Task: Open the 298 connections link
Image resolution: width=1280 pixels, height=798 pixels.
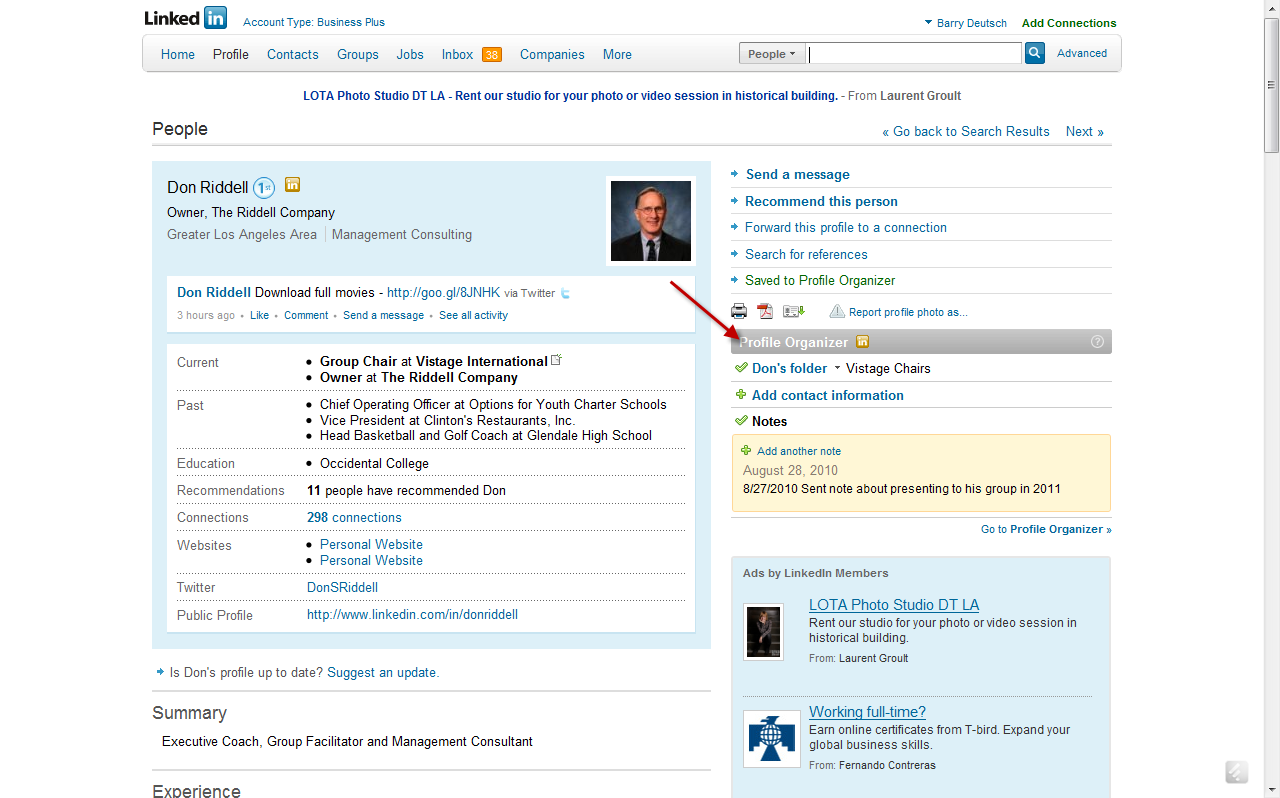Action: [354, 517]
